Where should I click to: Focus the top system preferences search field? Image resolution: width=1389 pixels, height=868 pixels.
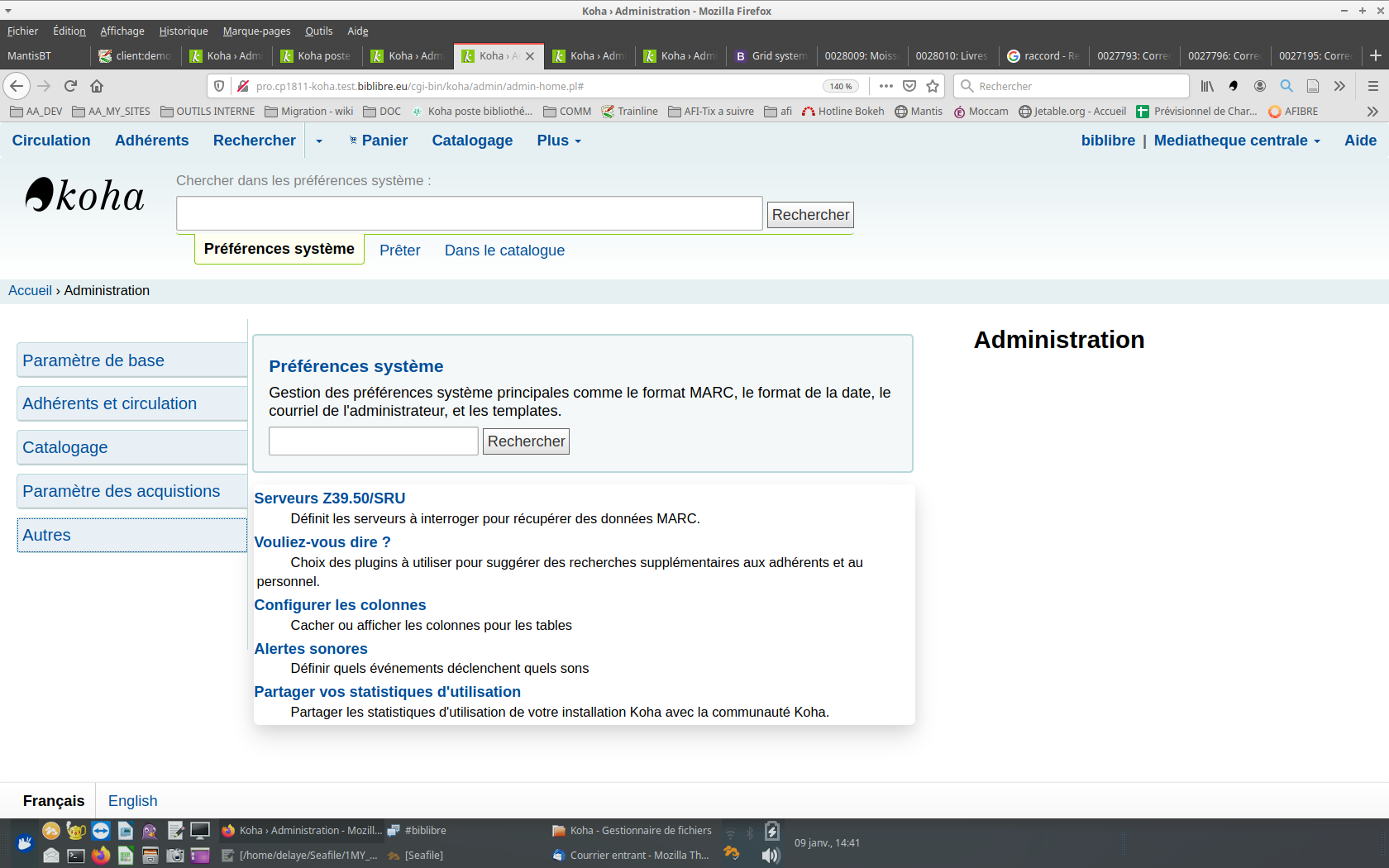[469, 214]
